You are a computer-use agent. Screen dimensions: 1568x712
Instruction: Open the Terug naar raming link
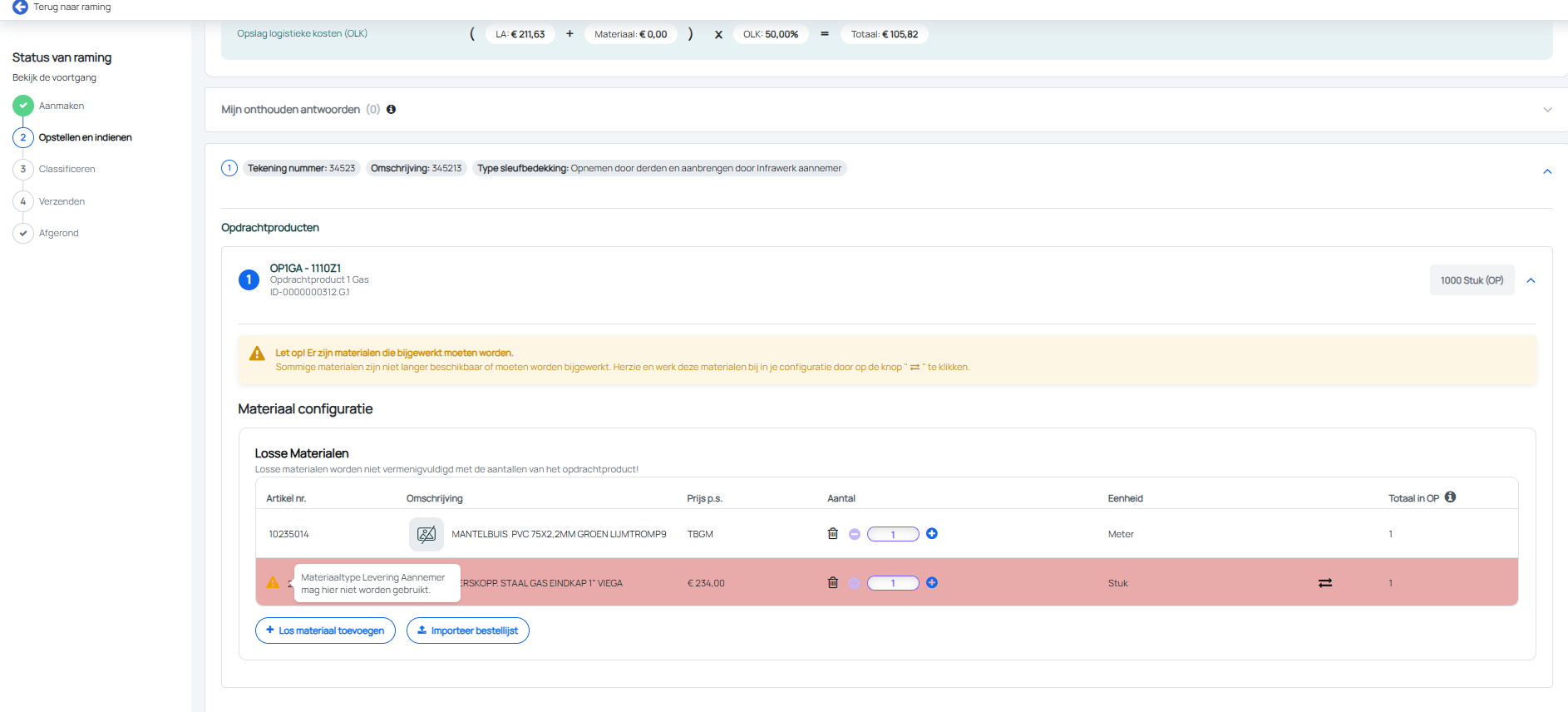(71, 7)
